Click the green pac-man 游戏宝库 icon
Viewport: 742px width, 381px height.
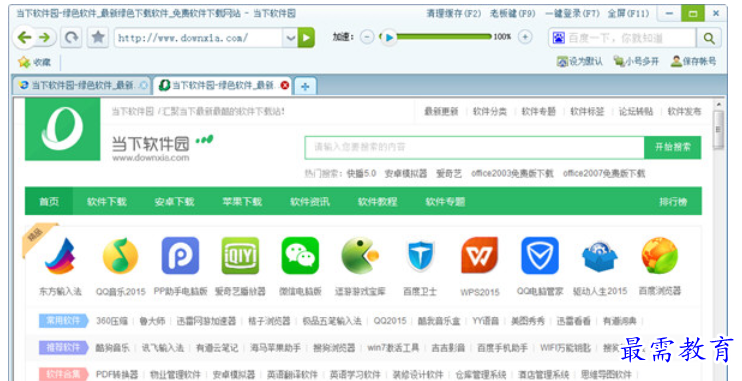360,256
